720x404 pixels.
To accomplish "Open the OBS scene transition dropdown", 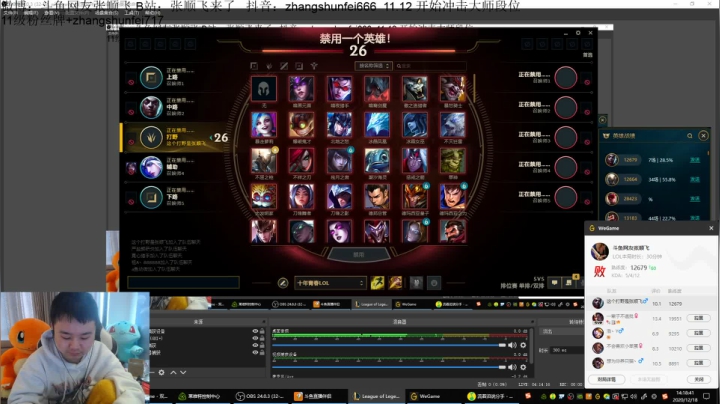I will (x=560, y=331).
